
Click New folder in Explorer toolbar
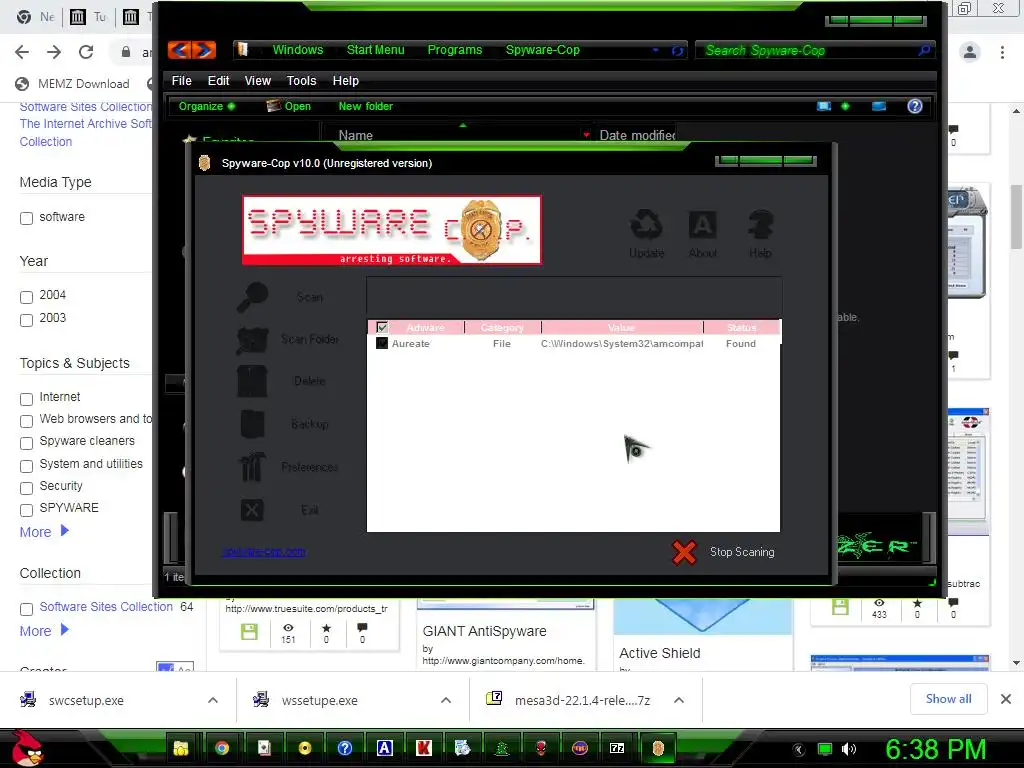[366, 106]
